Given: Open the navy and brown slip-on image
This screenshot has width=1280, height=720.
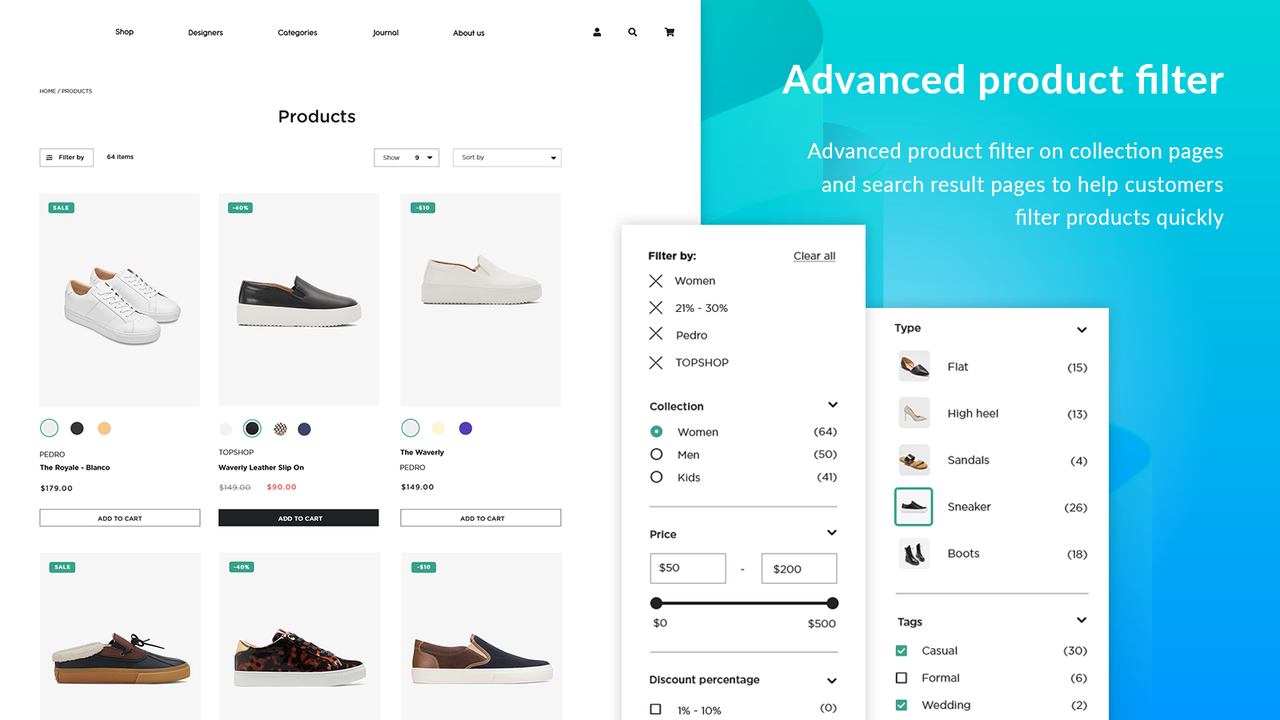Looking at the screenshot, I should coord(481,636).
